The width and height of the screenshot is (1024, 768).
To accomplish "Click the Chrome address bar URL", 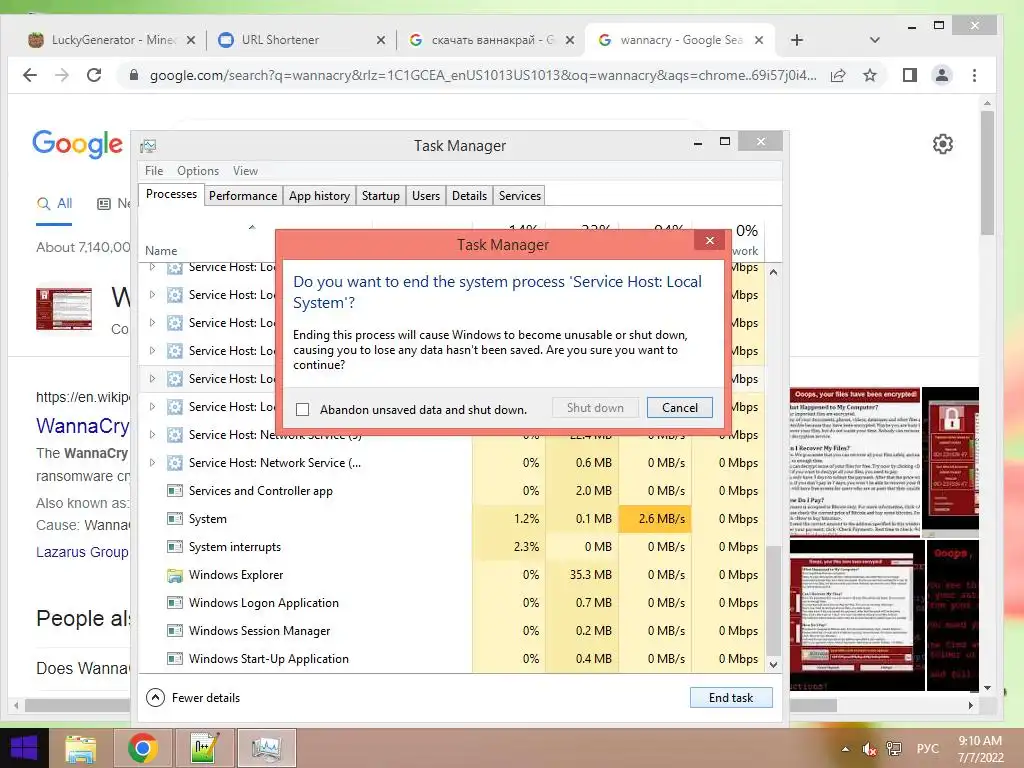I will [483, 75].
